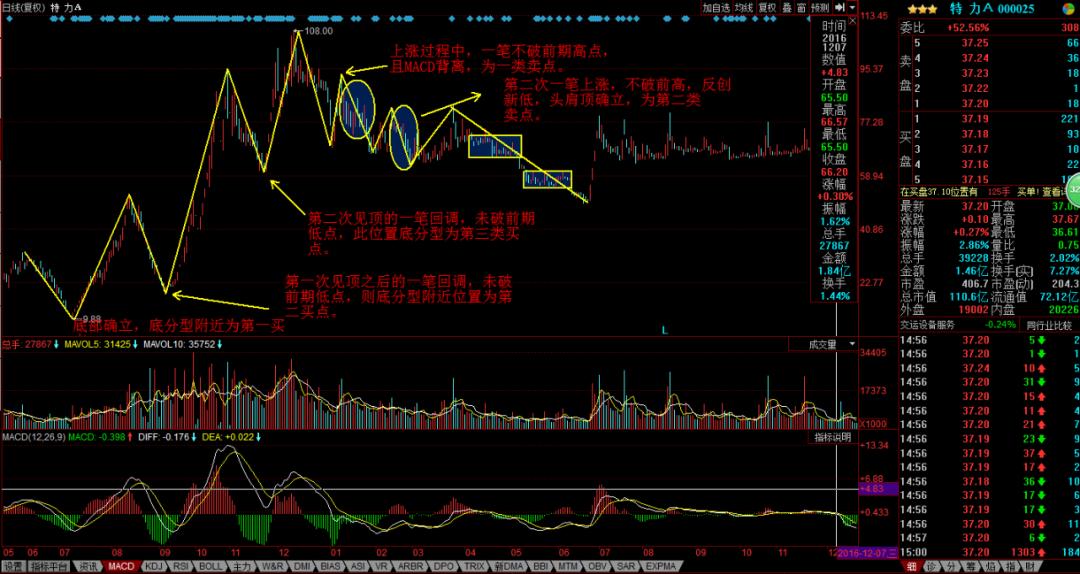
Task: Toggle the MAVOL10 arrow indicator
Action: tap(220, 344)
